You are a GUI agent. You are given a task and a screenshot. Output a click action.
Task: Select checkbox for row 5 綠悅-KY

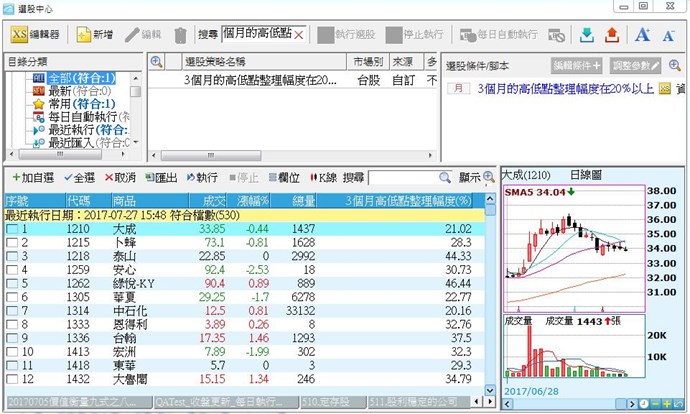coord(11,283)
